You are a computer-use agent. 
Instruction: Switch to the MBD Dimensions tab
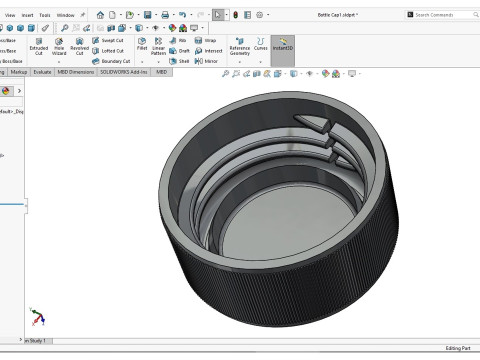tap(76, 72)
